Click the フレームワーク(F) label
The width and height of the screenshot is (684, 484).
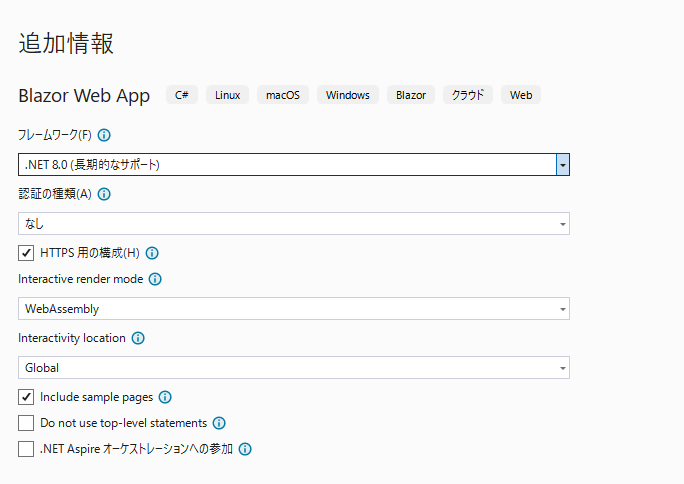[x=55, y=135]
